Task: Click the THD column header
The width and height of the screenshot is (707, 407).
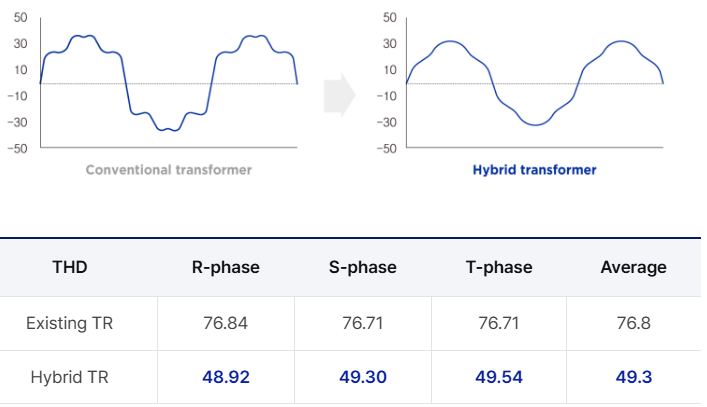Action: pyautogui.click(x=70, y=267)
